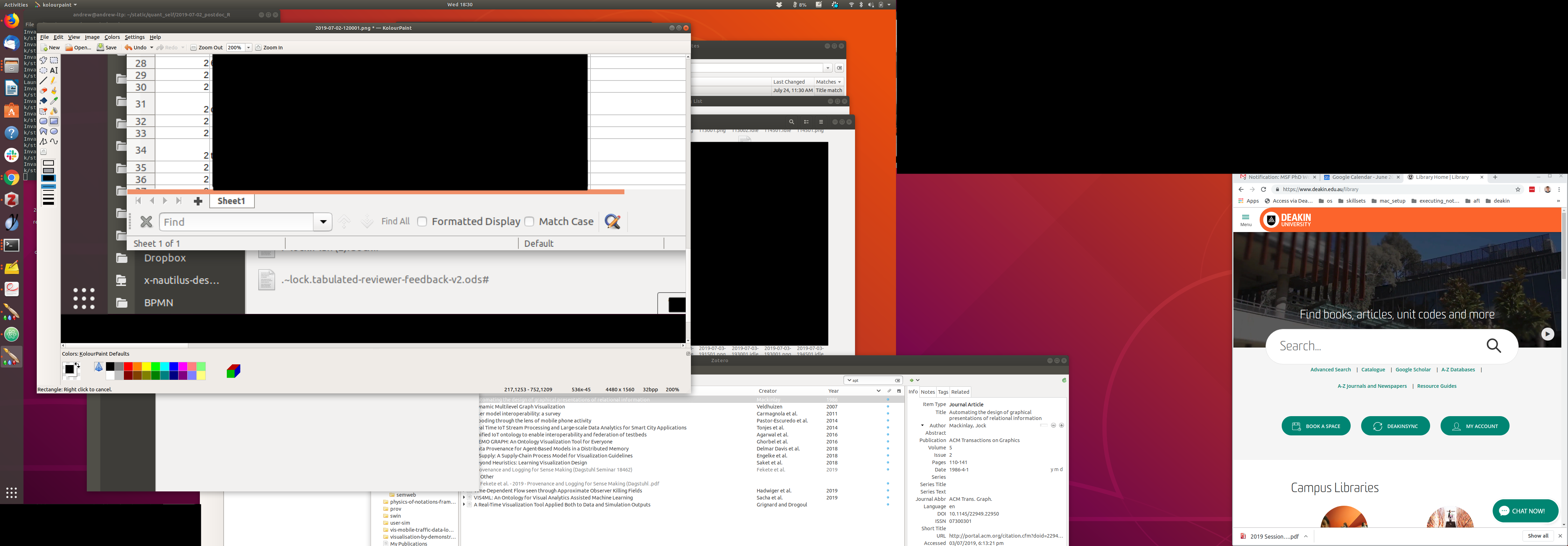This screenshot has height=546, width=1568.
Task: Select the Text tool
Action: [54, 71]
